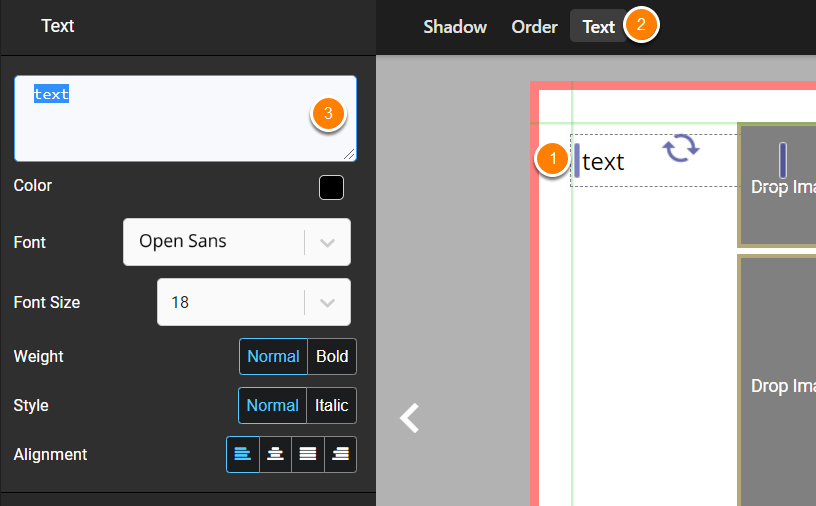The width and height of the screenshot is (816, 506).
Task: Click inside the text content input area
Action: [x=185, y=119]
